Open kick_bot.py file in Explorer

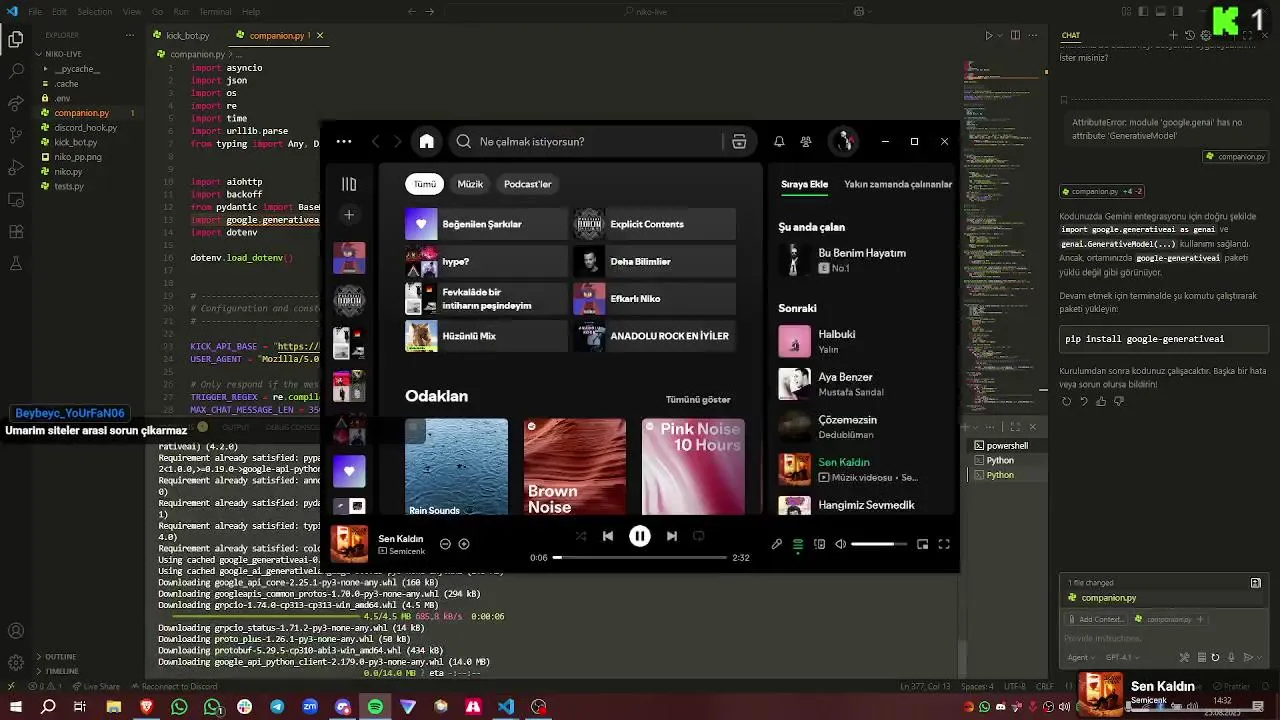click(x=76, y=142)
